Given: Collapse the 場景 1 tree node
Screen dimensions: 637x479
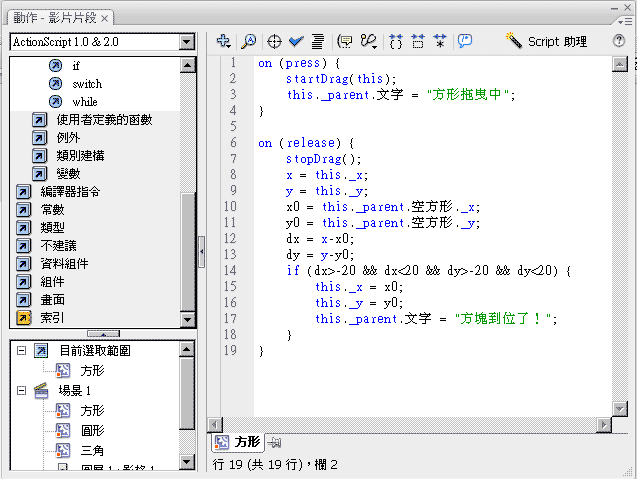Looking at the screenshot, I should (19, 391).
